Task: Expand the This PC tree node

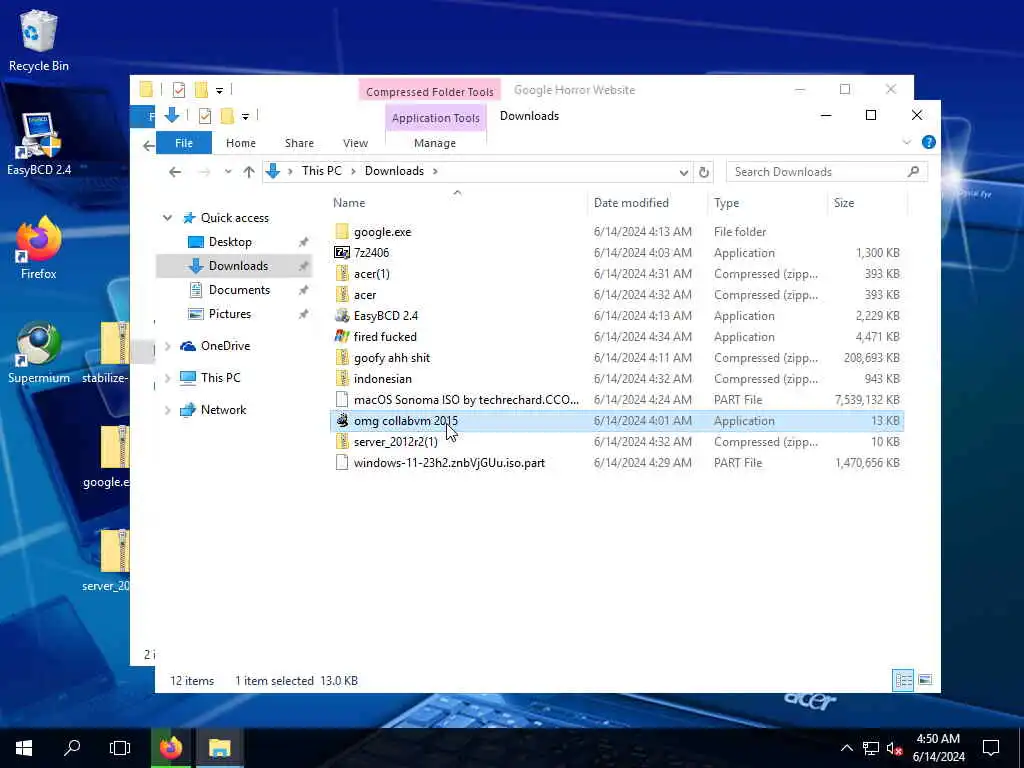Action: (x=168, y=378)
